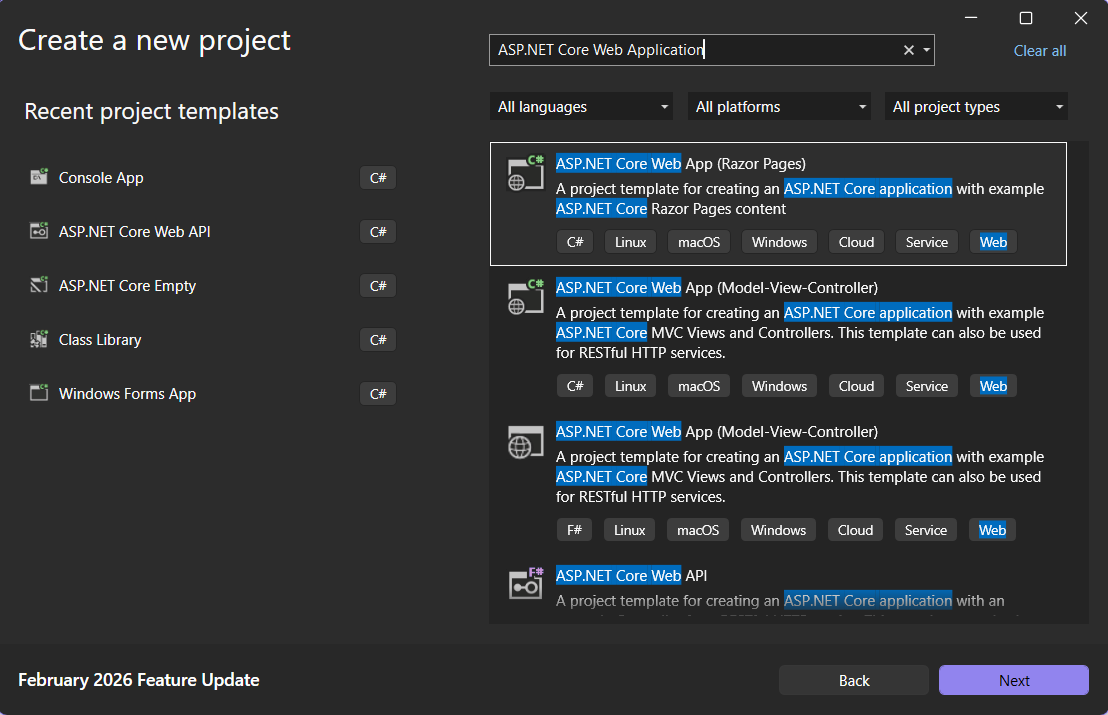Choose Windows Forms App from recent templates
This screenshot has height=715, width=1108.
point(128,394)
